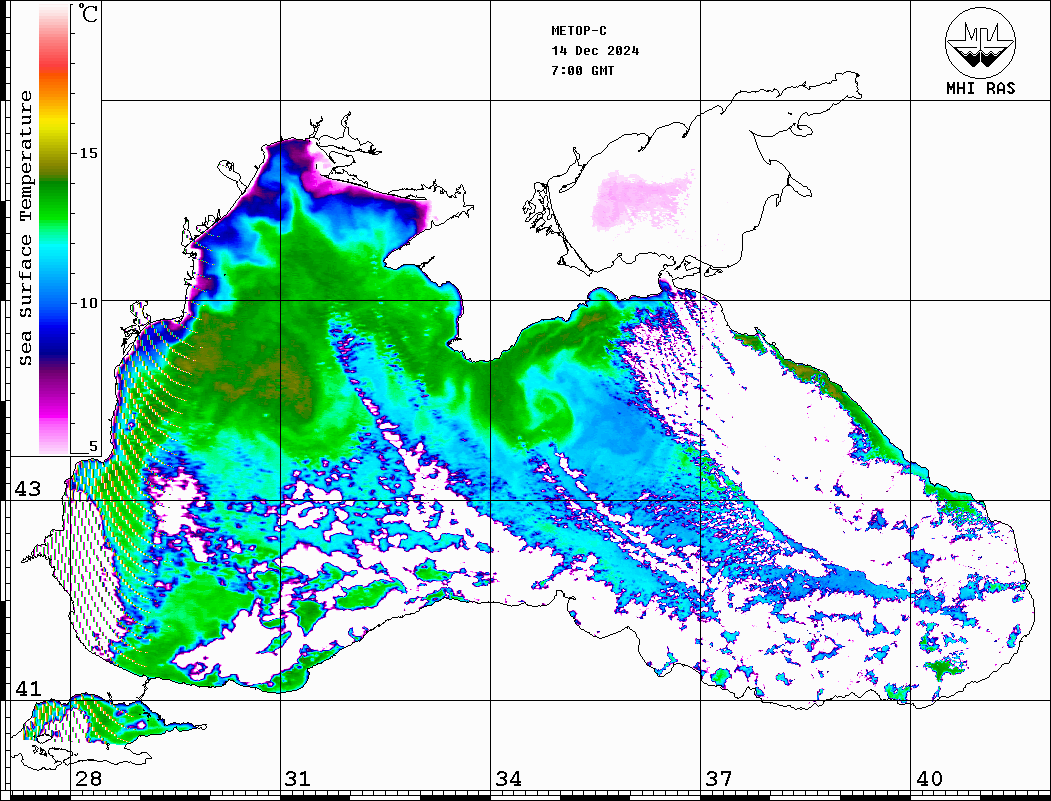1051x801 pixels.
Task: Click the "MHI RAS" text label
Action: 981,88
